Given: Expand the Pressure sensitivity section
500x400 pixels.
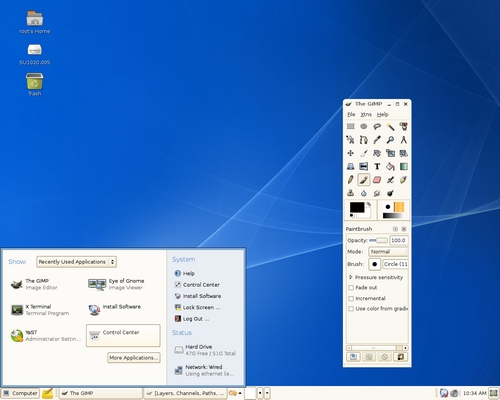Looking at the screenshot, I should click(351, 277).
